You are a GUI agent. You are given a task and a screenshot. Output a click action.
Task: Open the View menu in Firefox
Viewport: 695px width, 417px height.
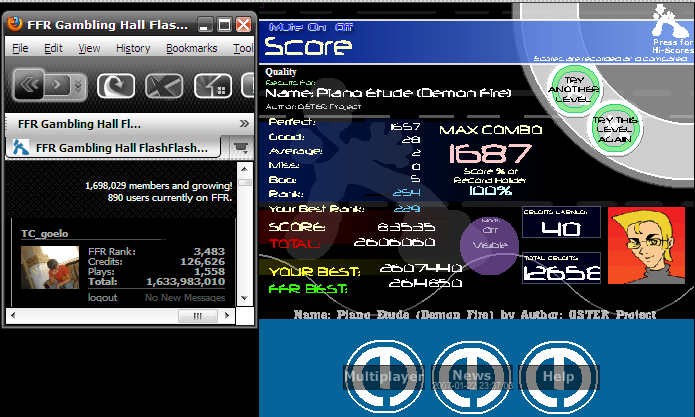tap(89, 48)
